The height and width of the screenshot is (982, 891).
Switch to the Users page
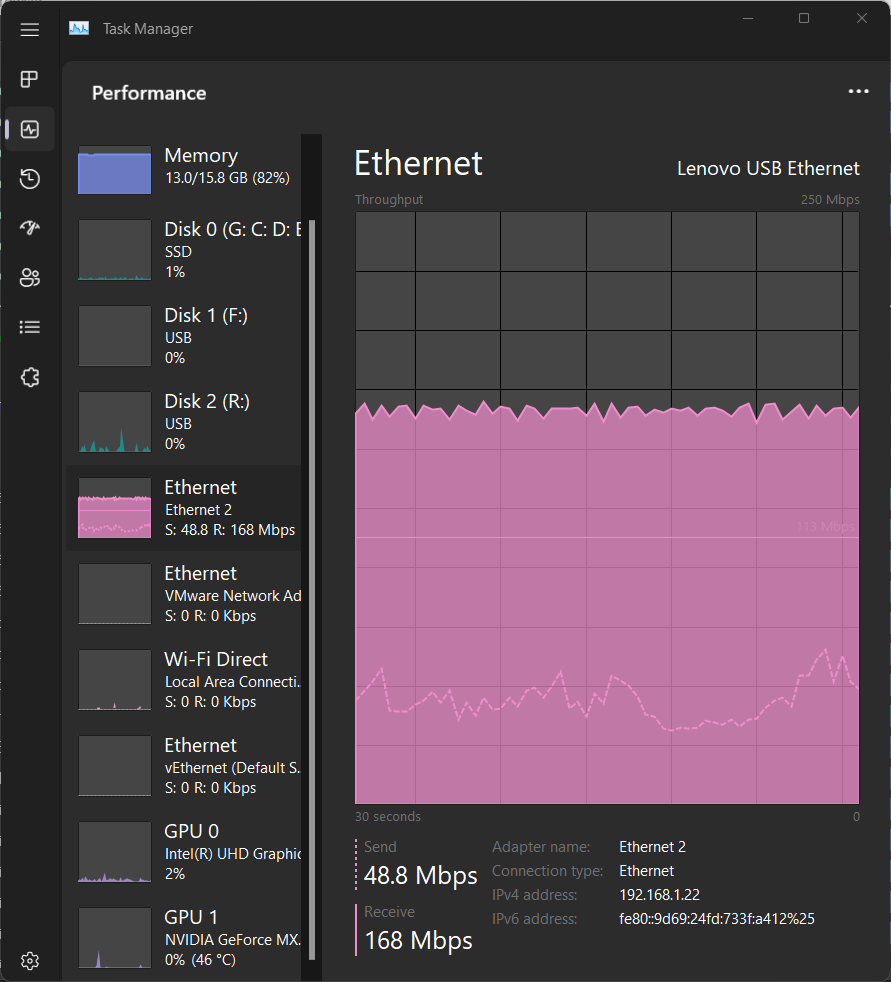30,278
